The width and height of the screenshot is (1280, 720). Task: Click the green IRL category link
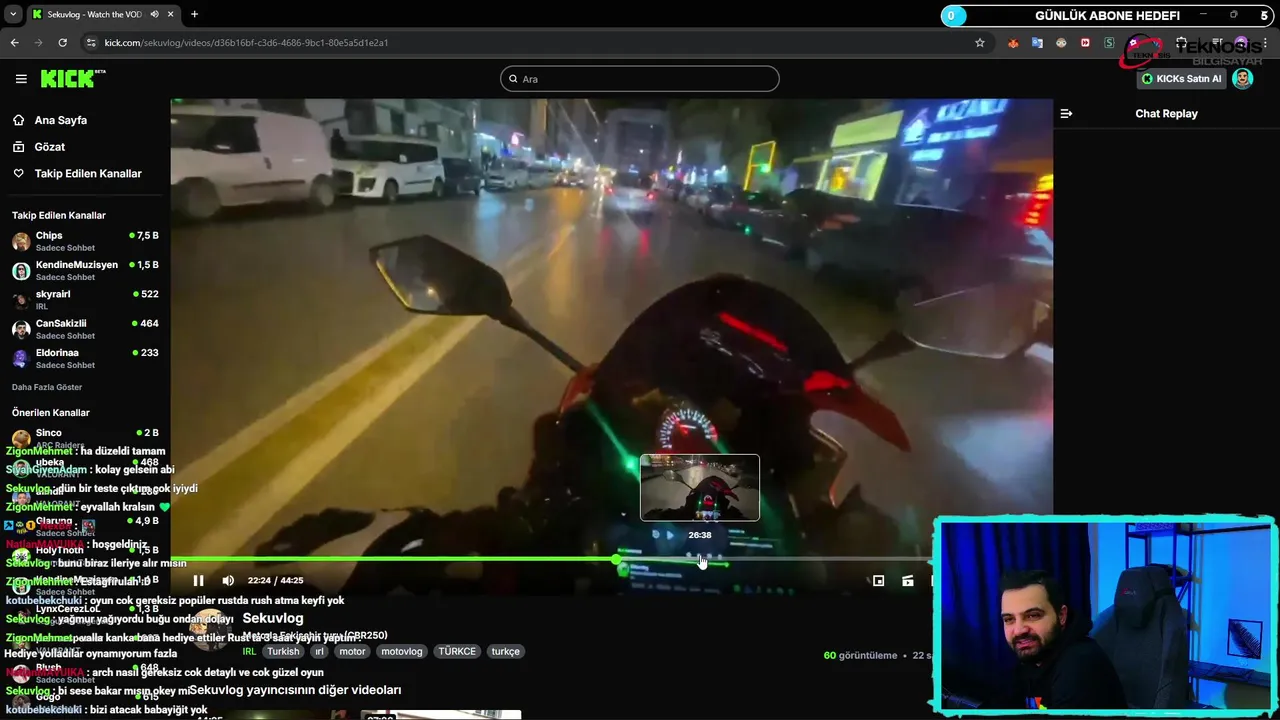249,651
